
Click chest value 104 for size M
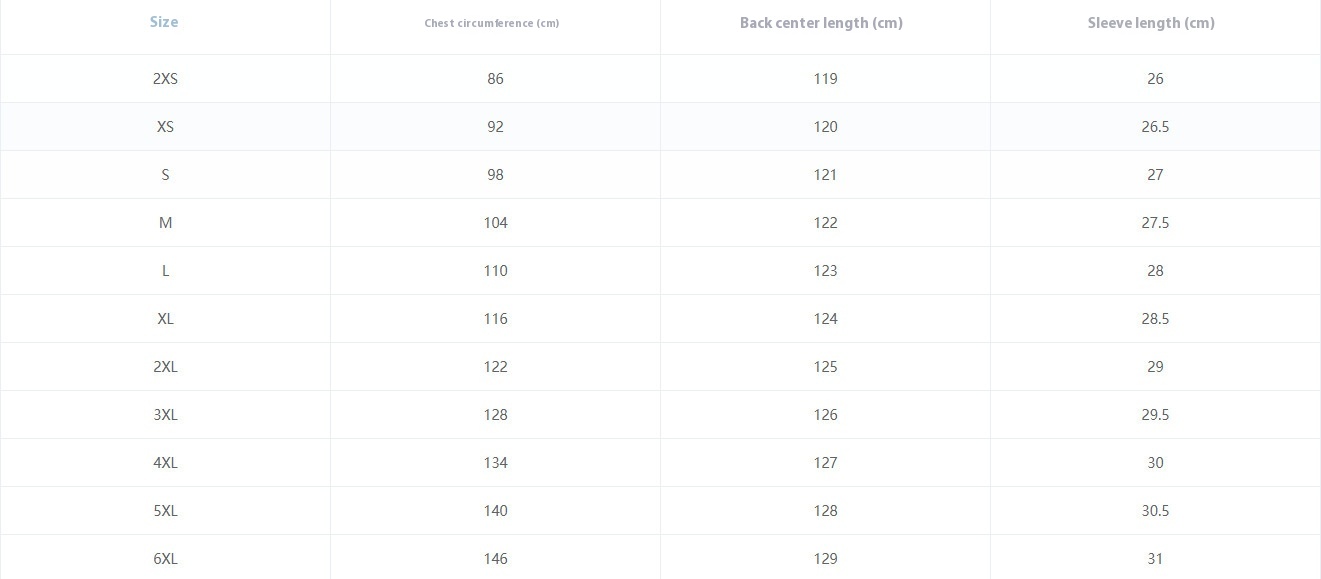(x=495, y=223)
